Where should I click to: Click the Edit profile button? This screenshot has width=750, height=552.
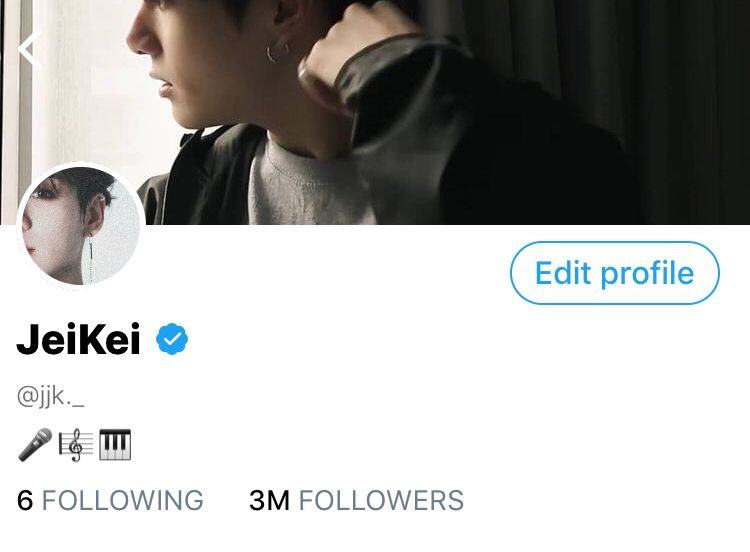(615, 273)
